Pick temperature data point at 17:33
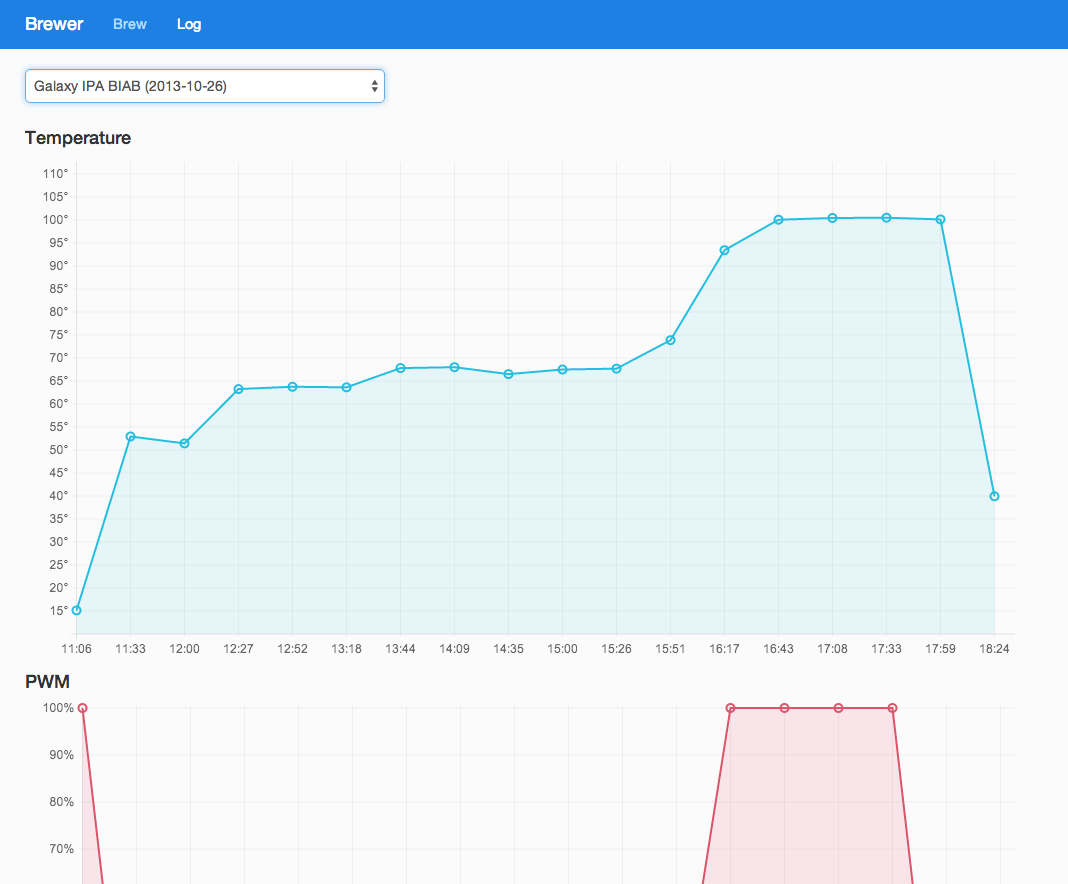1068x884 pixels. click(886, 218)
